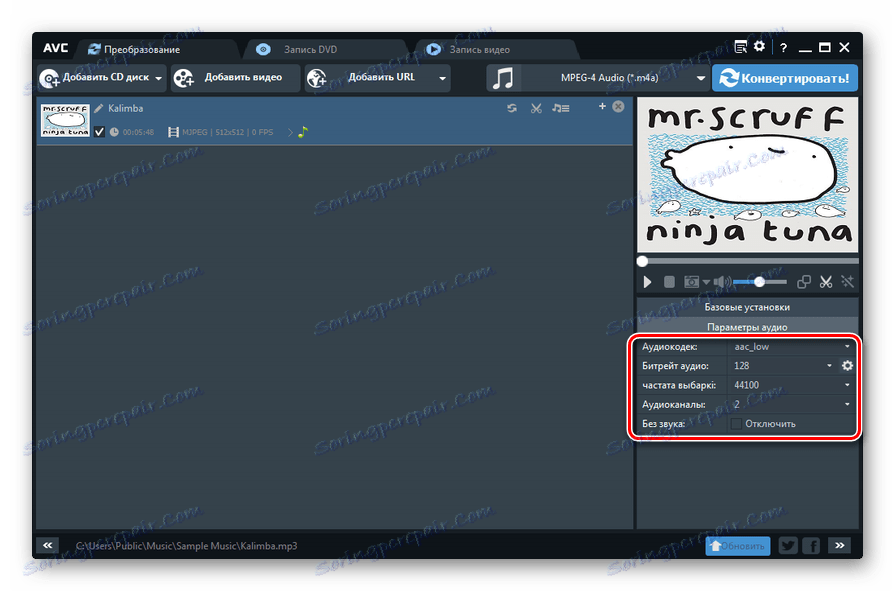
Task: Collapse left with the double-left arrow button
Action: point(47,545)
